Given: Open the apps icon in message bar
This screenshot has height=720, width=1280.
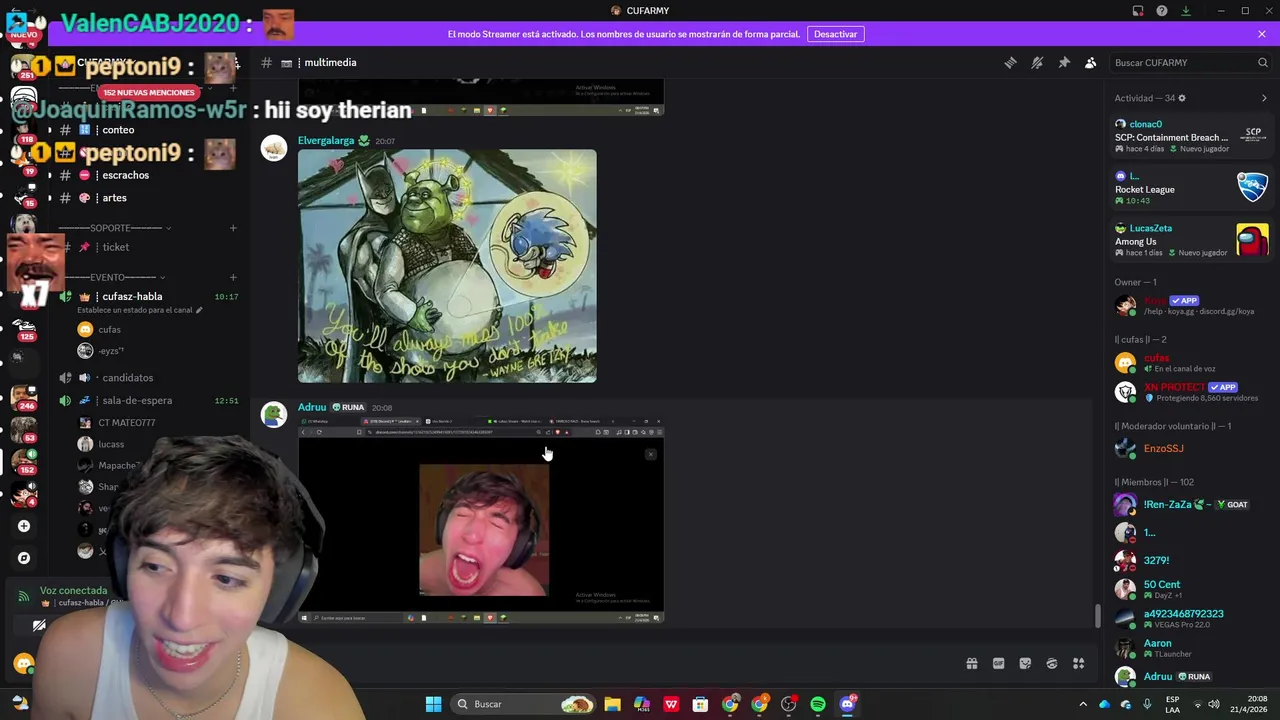Looking at the screenshot, I should [x=1079, y=663].
